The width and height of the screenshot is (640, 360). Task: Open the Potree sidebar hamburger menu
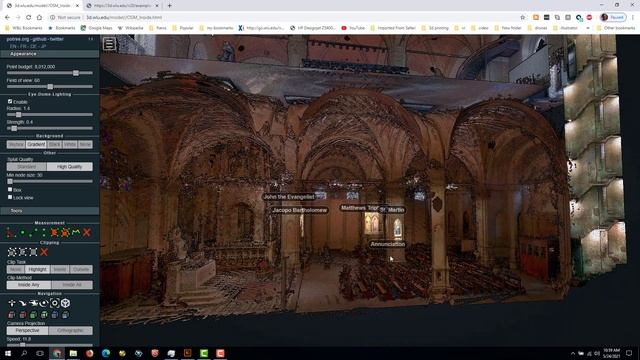coord(109,43)
